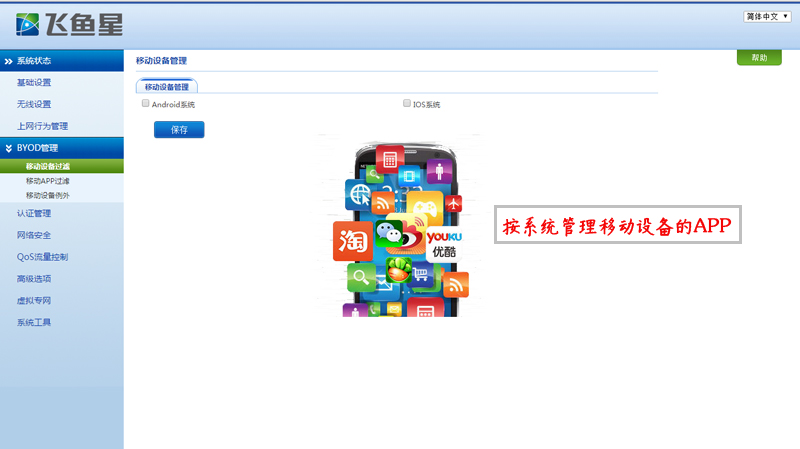
Task: Click the 飞鱼星 logo icon
Action: [27, 24]
